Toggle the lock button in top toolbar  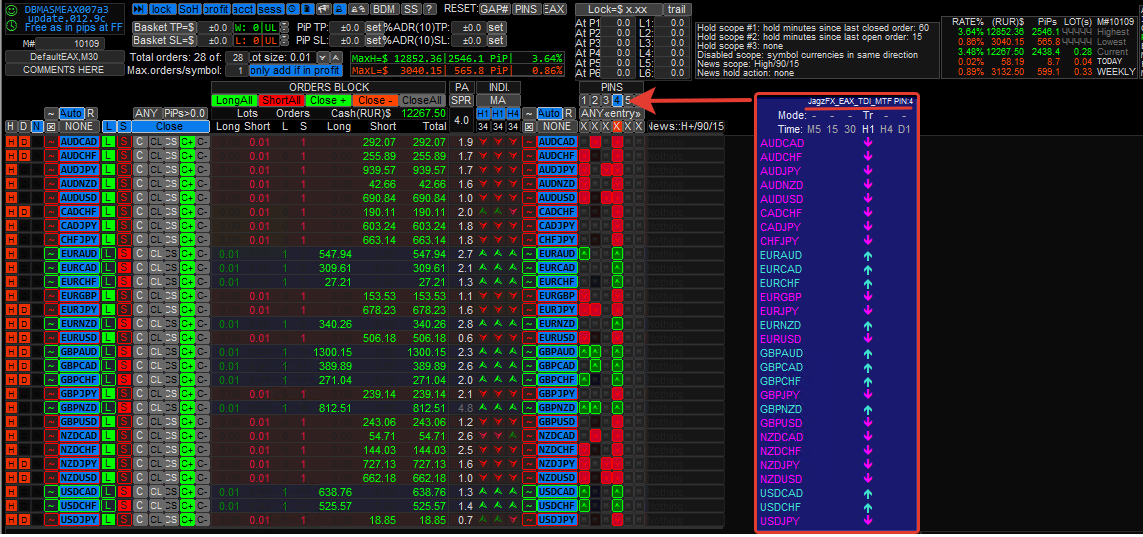(x=161, y=9)
